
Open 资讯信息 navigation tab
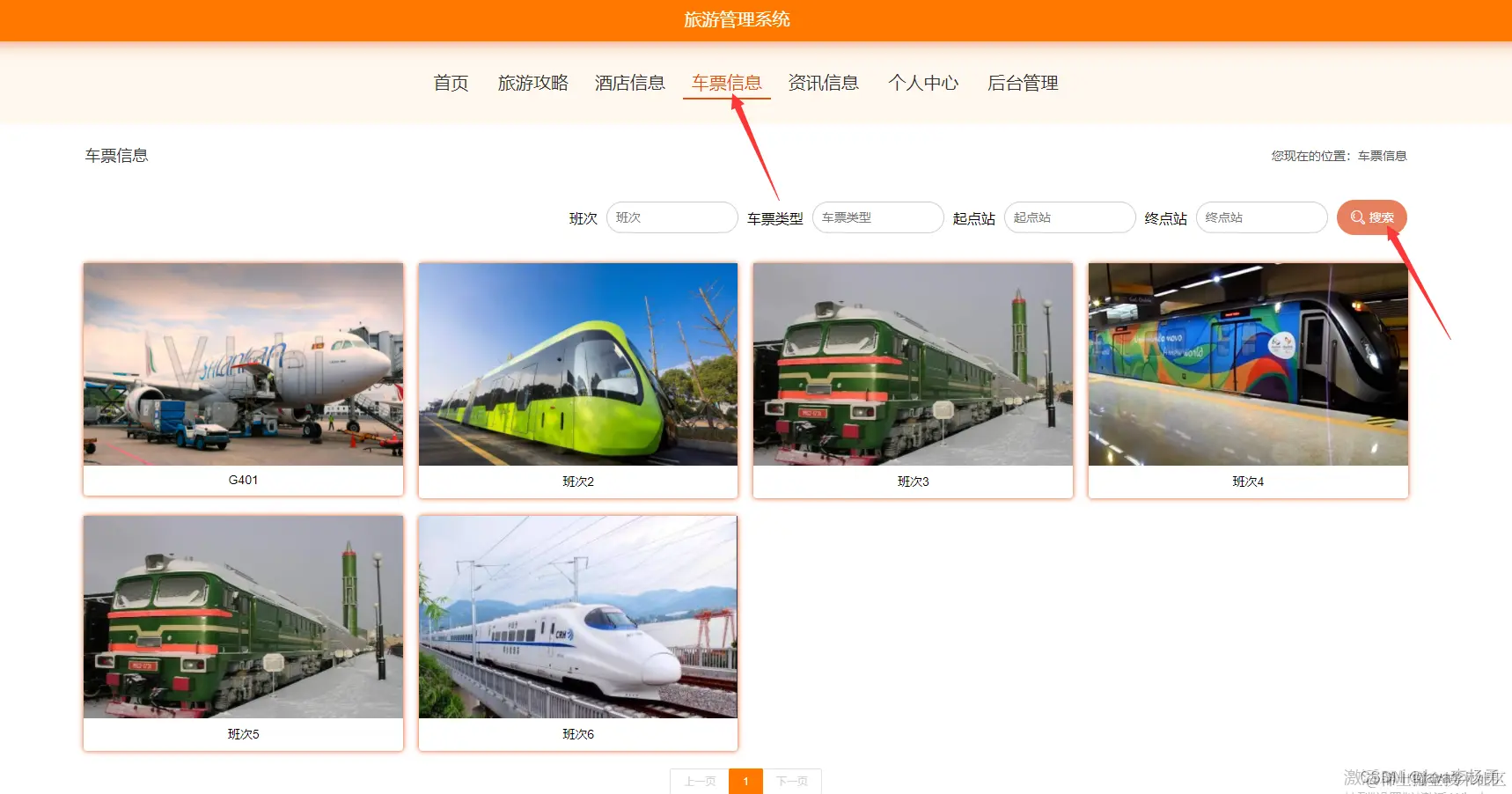(823, 83)
